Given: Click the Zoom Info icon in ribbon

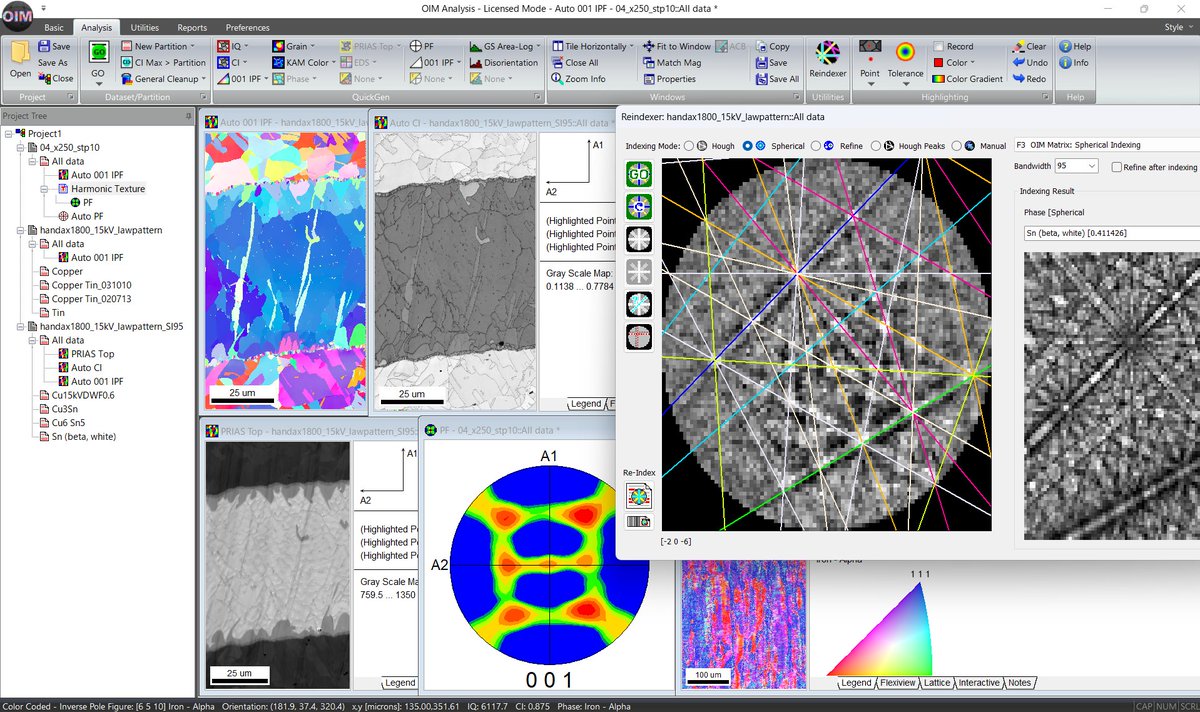Looking at the screenshot, I should tap(556, 78).
